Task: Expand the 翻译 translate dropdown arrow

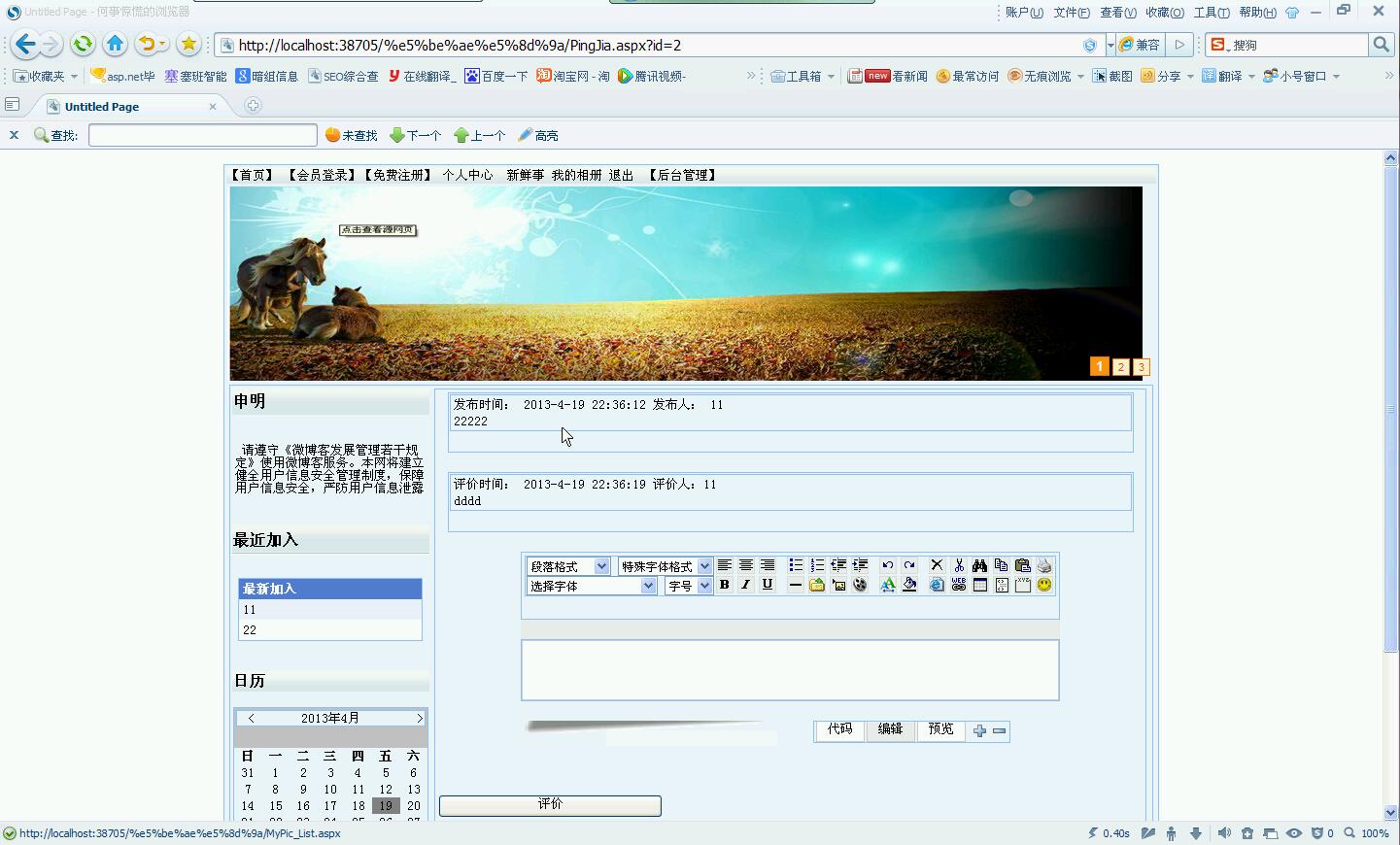Action: [1251, 77]
